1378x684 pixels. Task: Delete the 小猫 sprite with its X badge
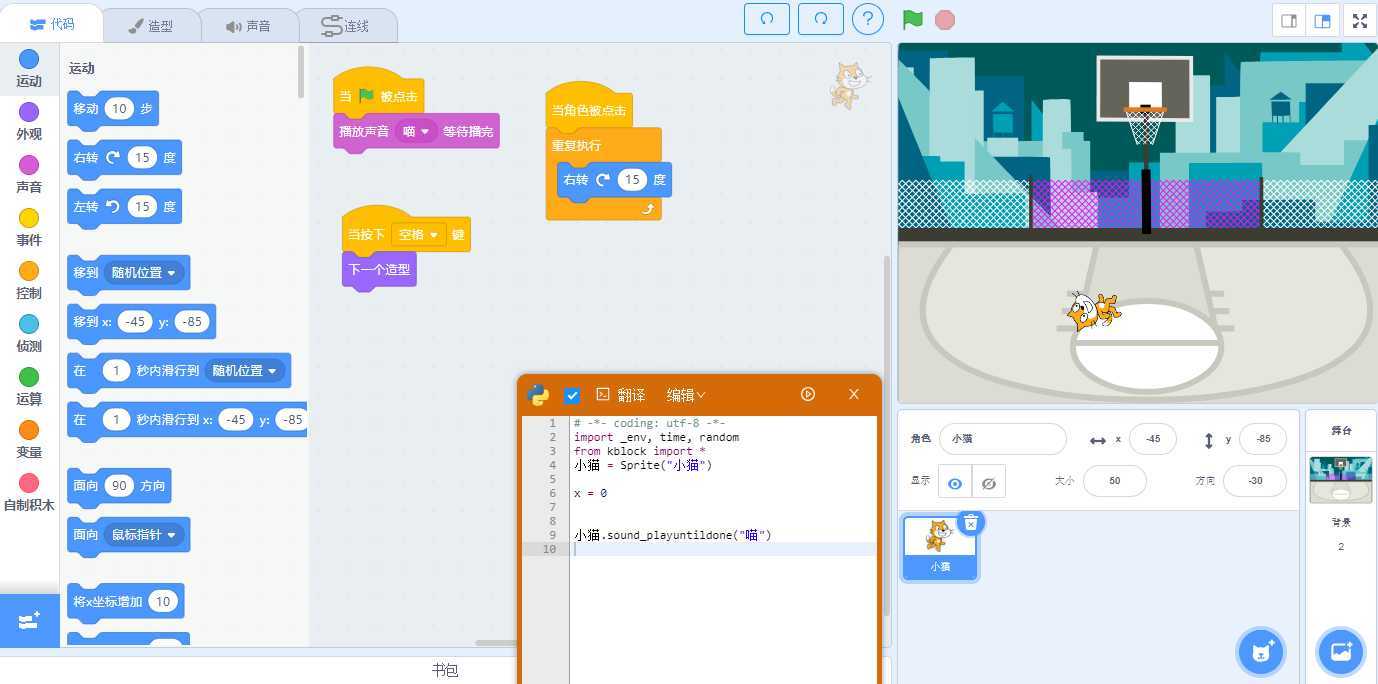coord(971,523)
